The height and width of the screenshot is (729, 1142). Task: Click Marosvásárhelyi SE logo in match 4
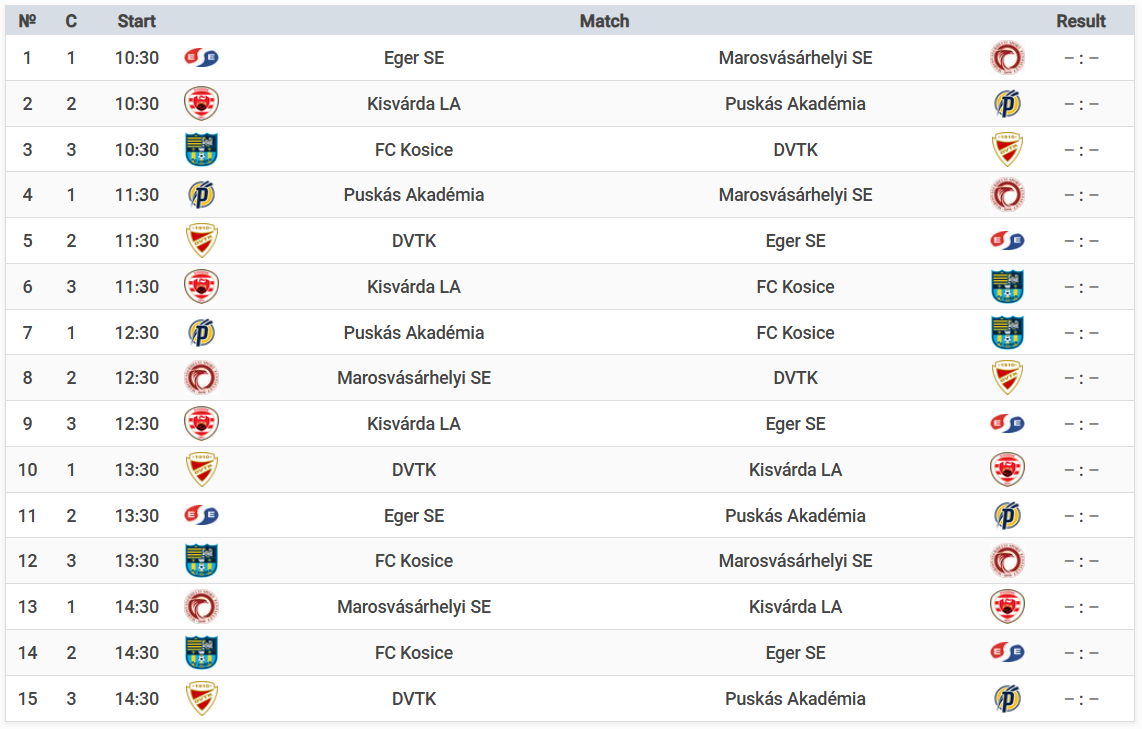point(1007,194)
